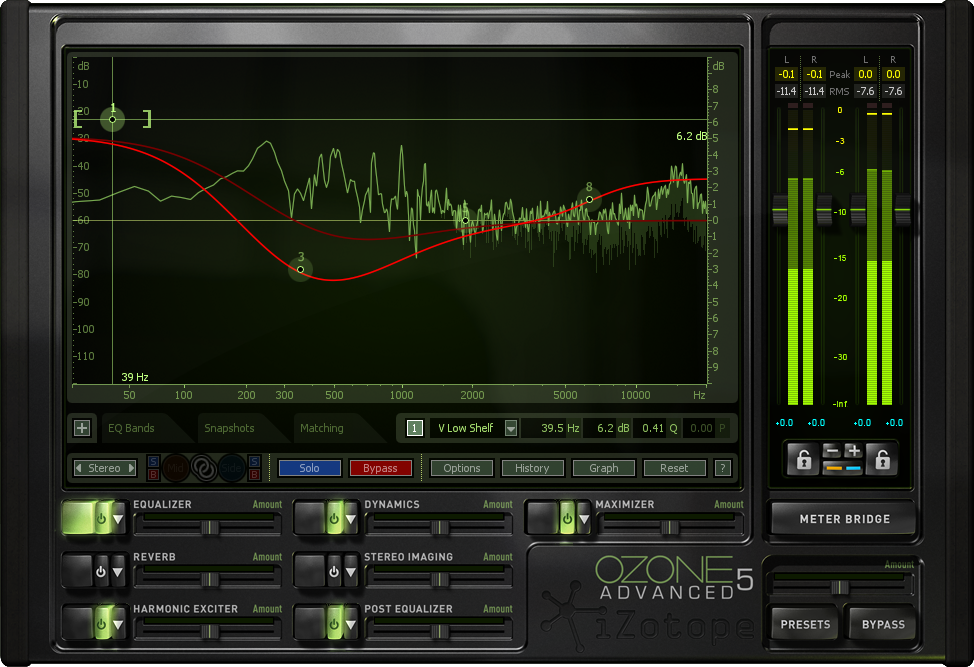Toggle the Reverb module power button
This screenshot has height=667, width=974.
point(101,571)
